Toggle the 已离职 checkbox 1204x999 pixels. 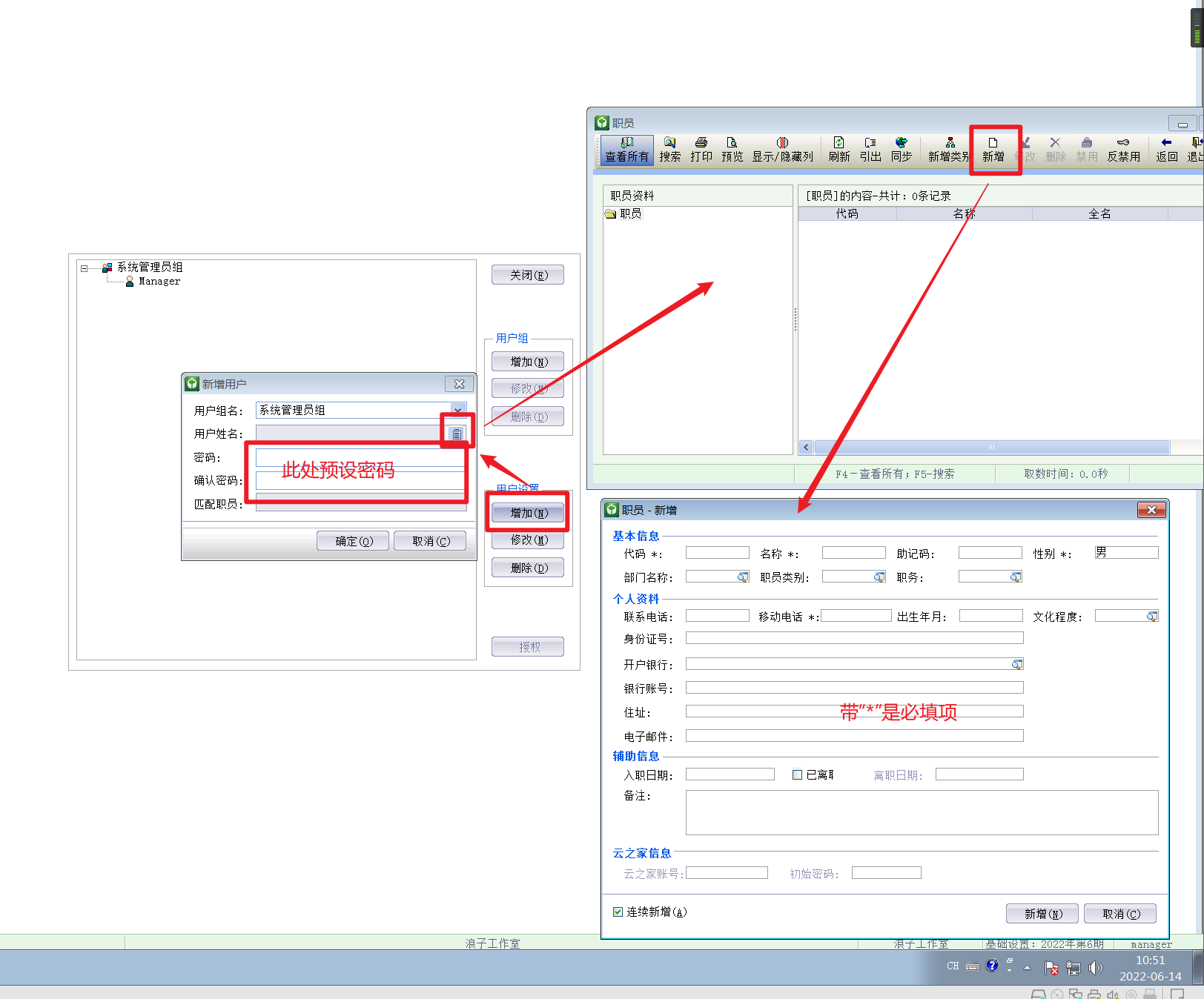pyautogui.click(x=798, y=774)
